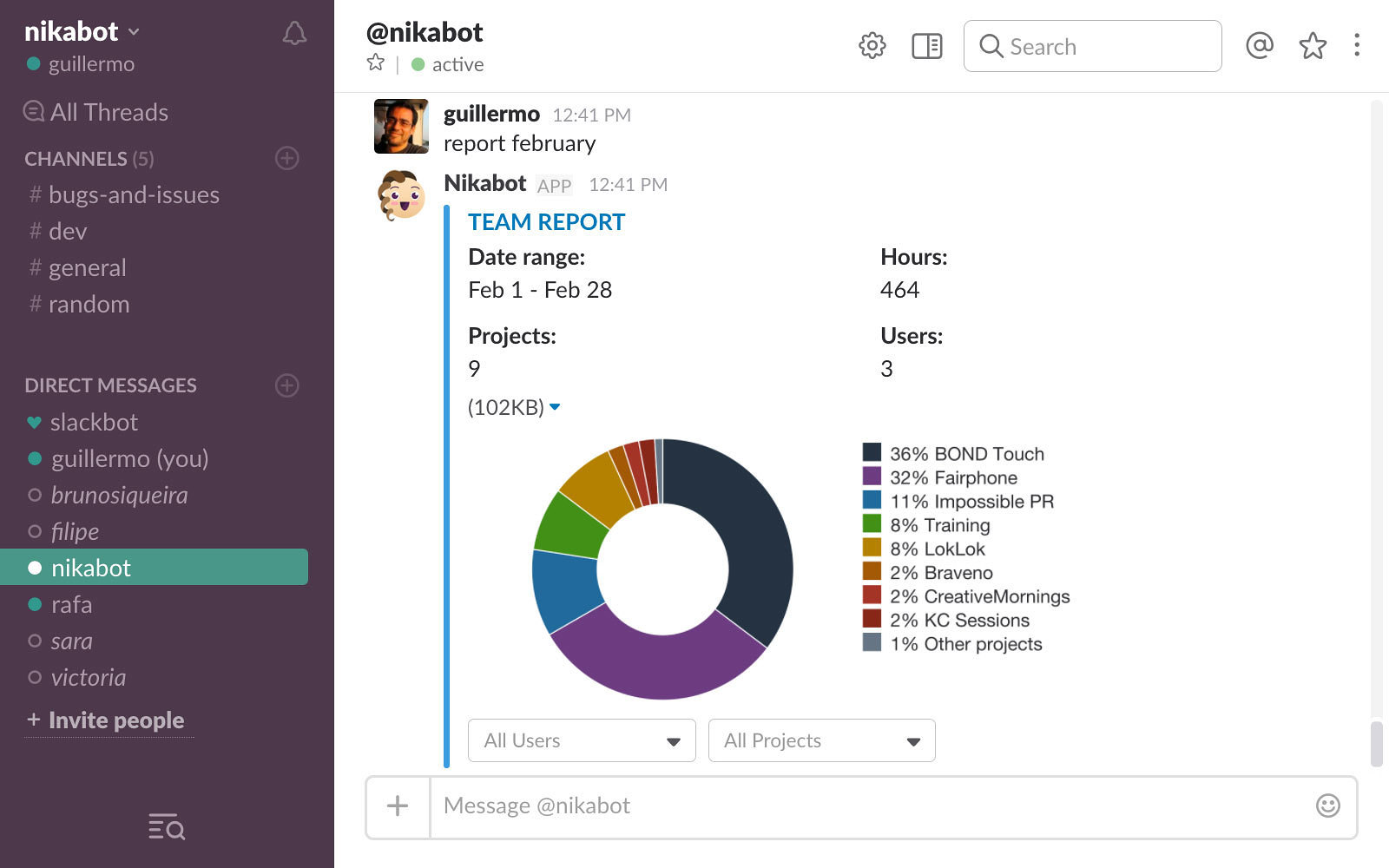Screen dimensions: 1389x868
Task: Open slackbot direct message
Action: coord(94,422)
